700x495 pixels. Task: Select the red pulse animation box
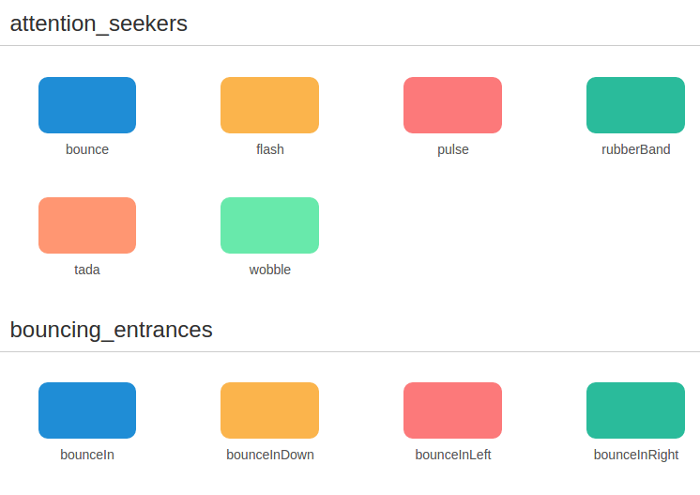point(453,105)
